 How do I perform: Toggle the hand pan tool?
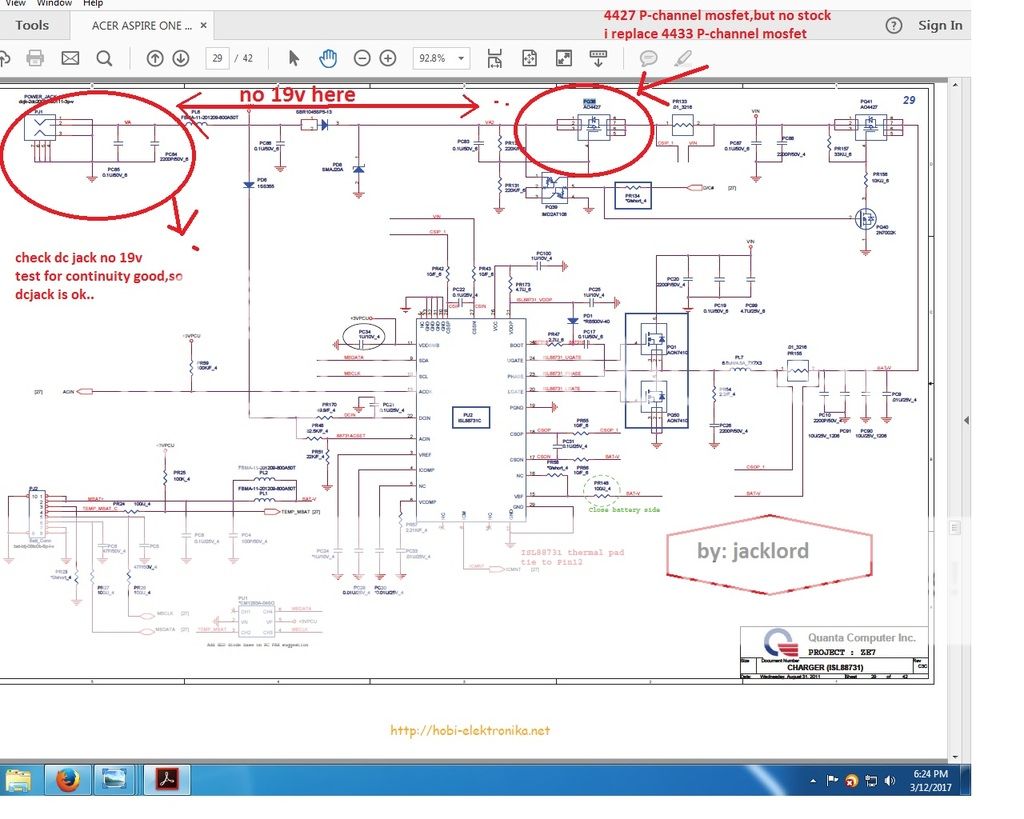click(327, 58)
